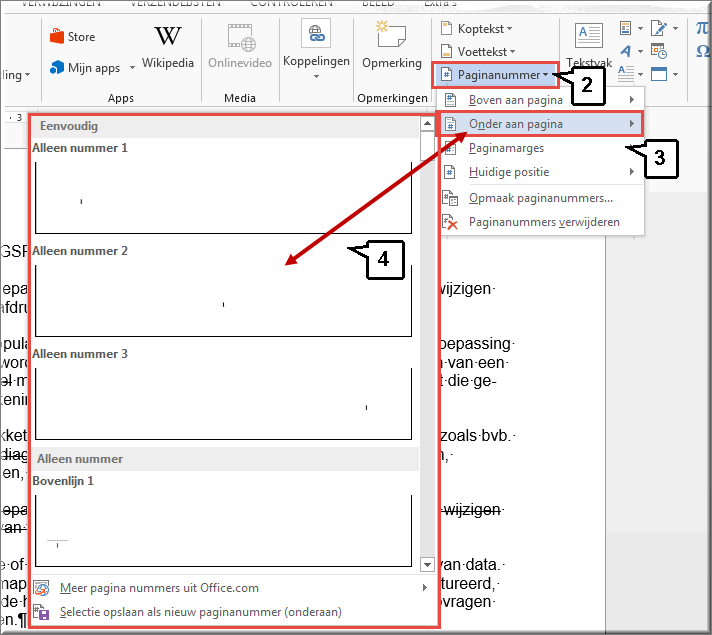This screenshot has width=712, height=635.
Task: Click the Quick Parts icon
Action: [626, 28]
